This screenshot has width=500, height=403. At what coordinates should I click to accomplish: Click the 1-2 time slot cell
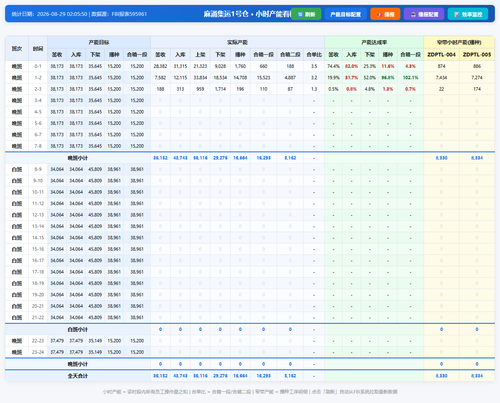tap(38, 78)
